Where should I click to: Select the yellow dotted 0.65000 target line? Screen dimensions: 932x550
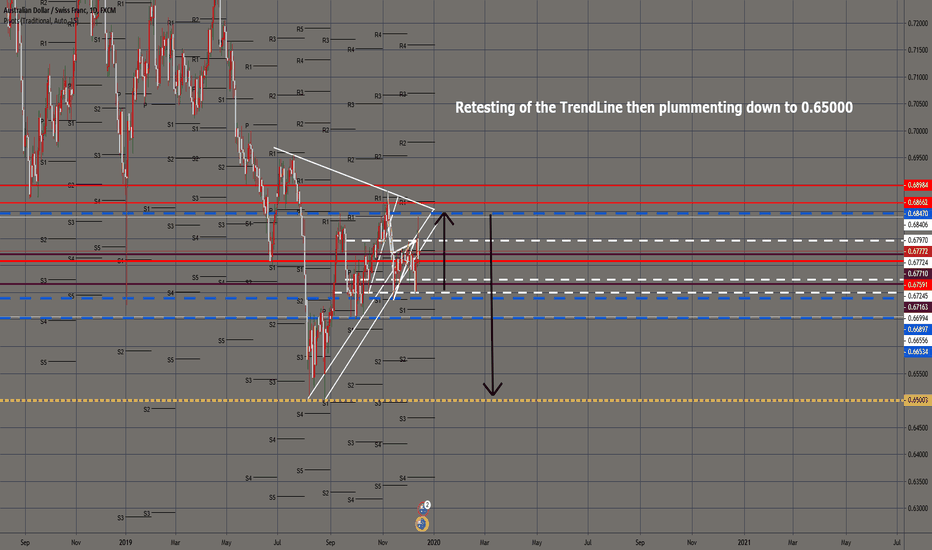(x=650, y=400)
